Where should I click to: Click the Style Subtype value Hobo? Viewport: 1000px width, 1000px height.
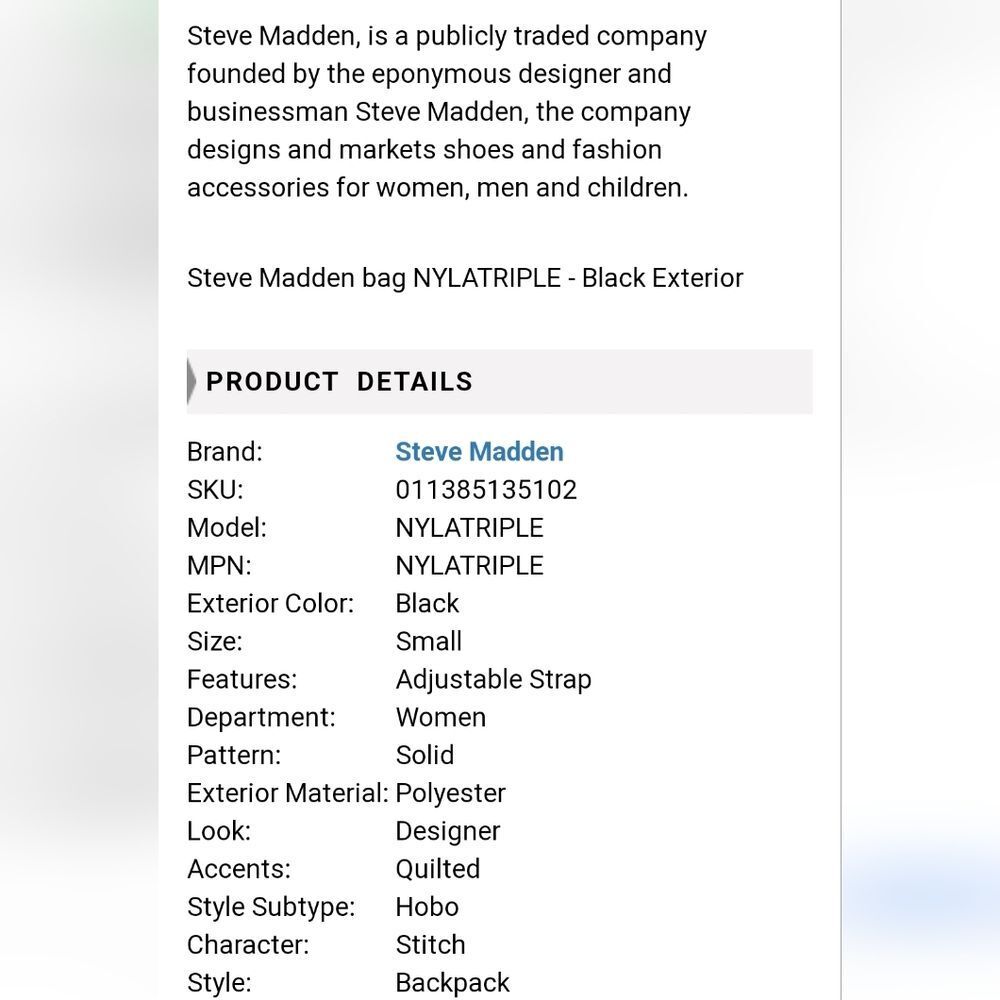point(427,907)
